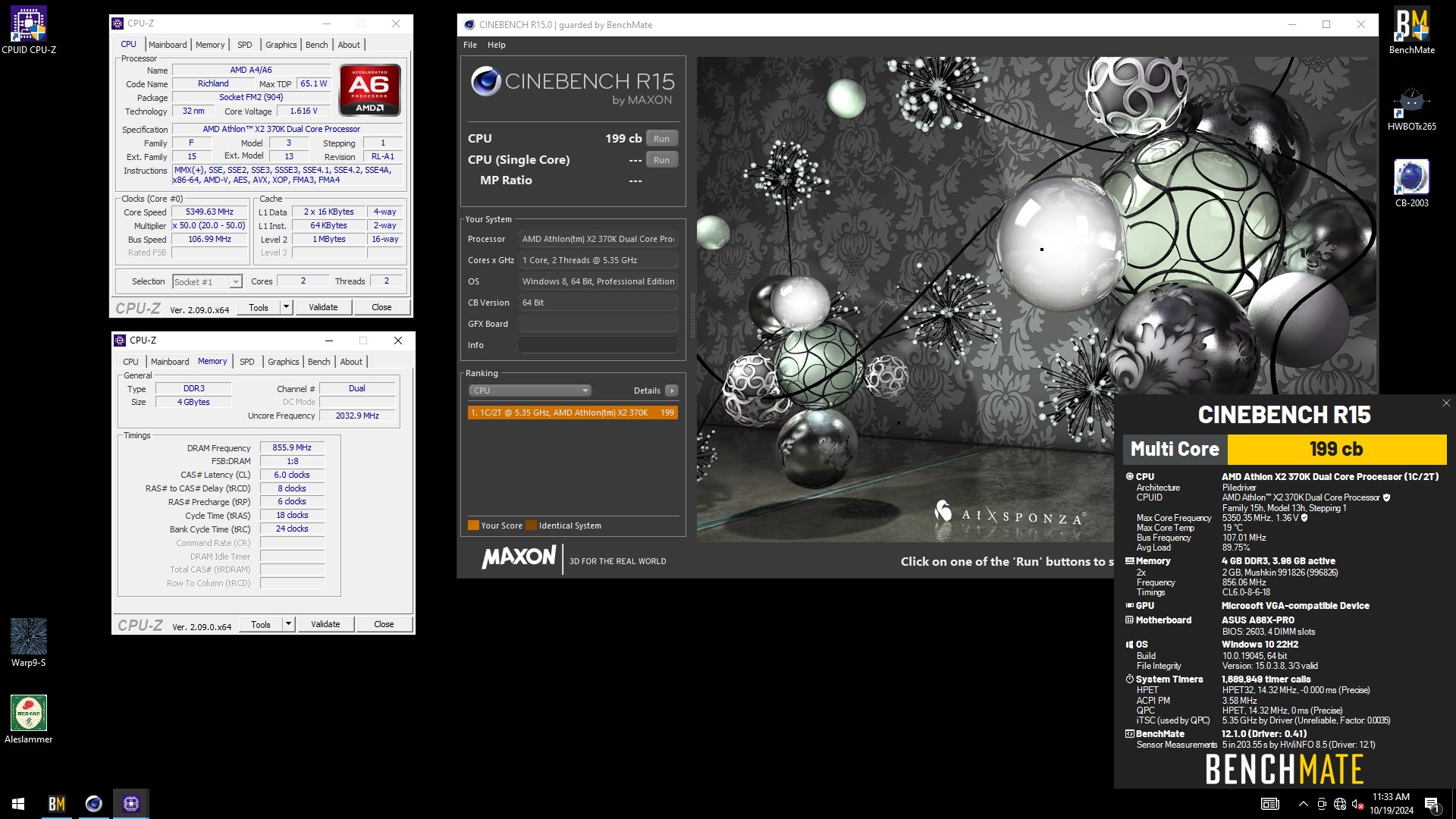Open the Windows Start menu
The width and height of the screenshot is (1456, 819).
(x=18, y=804)
